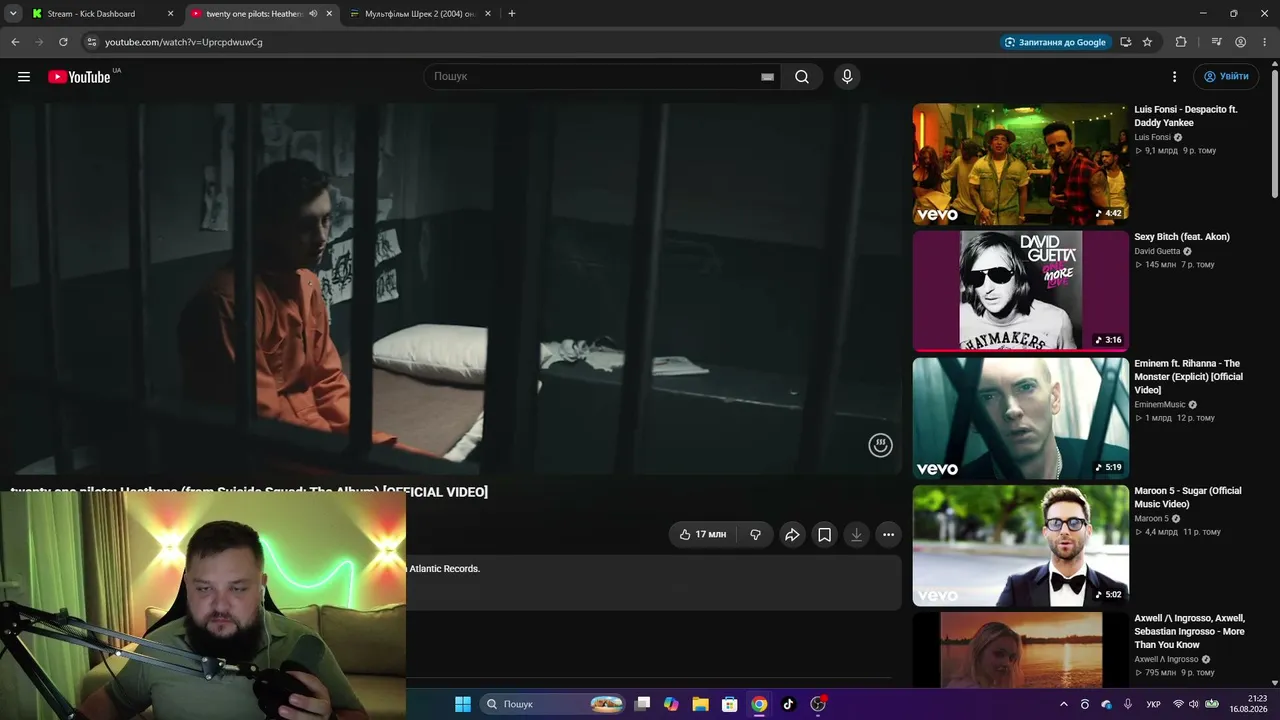Open File Explorer from the taskbar
Image resolution: width=1280 pixels, height=720 pixels.
[700, 704]
